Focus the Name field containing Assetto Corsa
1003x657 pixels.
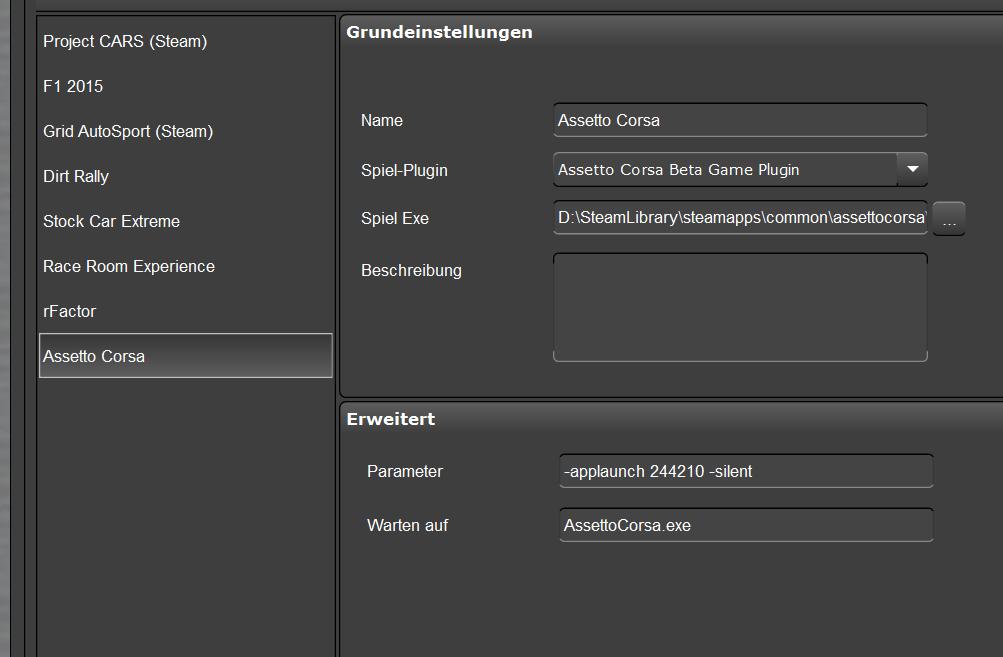tap(740, 120)
